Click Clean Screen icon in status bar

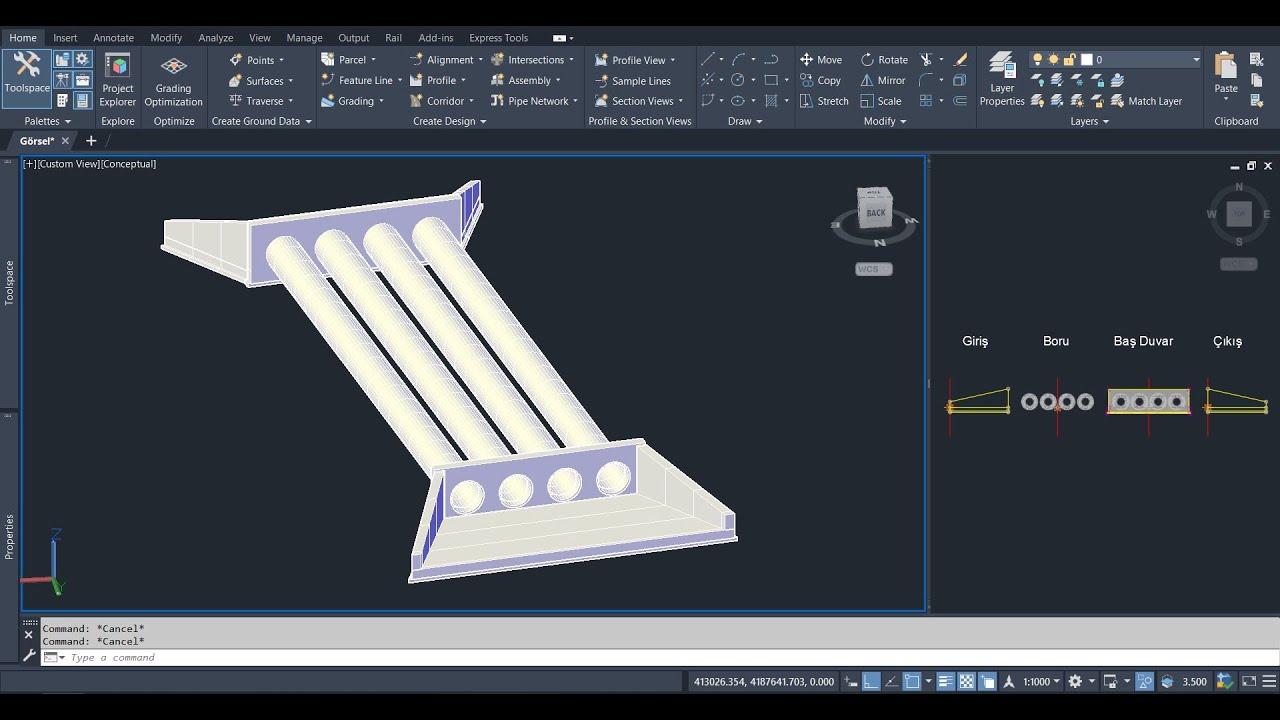tap(1249, 681)
